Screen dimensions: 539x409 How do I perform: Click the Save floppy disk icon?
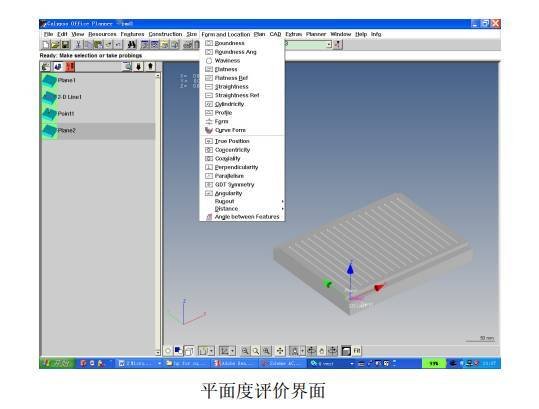(x=65, y=45)
